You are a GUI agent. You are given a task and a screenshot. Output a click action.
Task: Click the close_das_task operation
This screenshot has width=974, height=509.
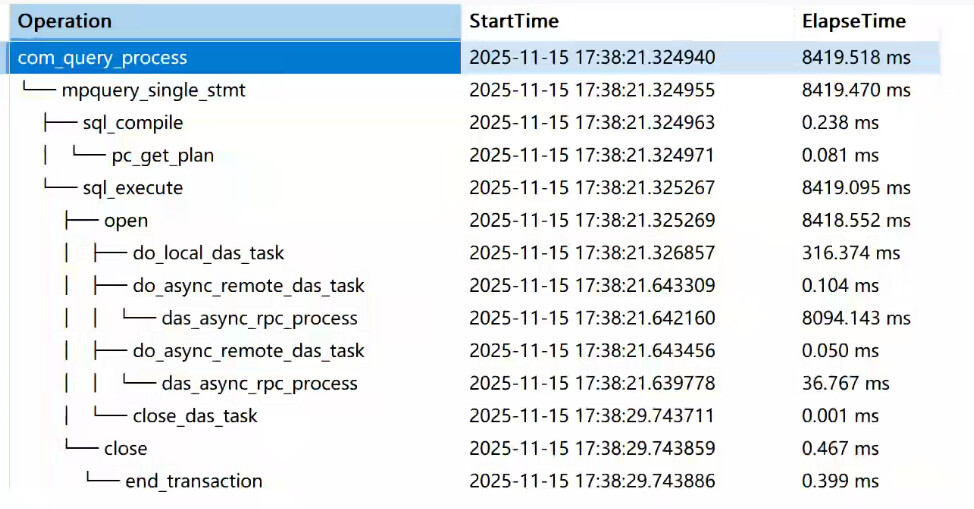pos(194,415)
